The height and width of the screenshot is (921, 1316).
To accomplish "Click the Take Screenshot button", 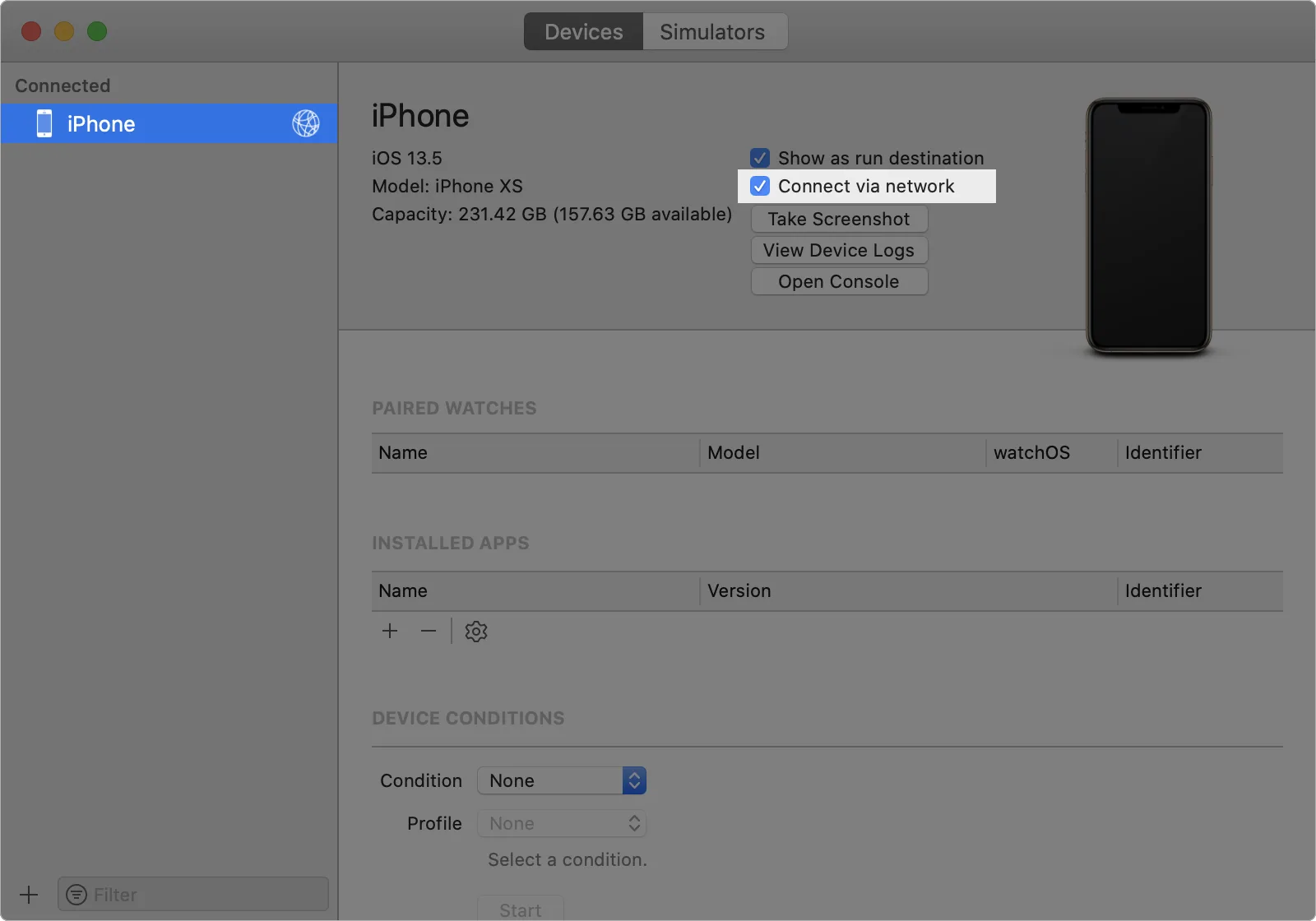I will [x=839, y=219].
